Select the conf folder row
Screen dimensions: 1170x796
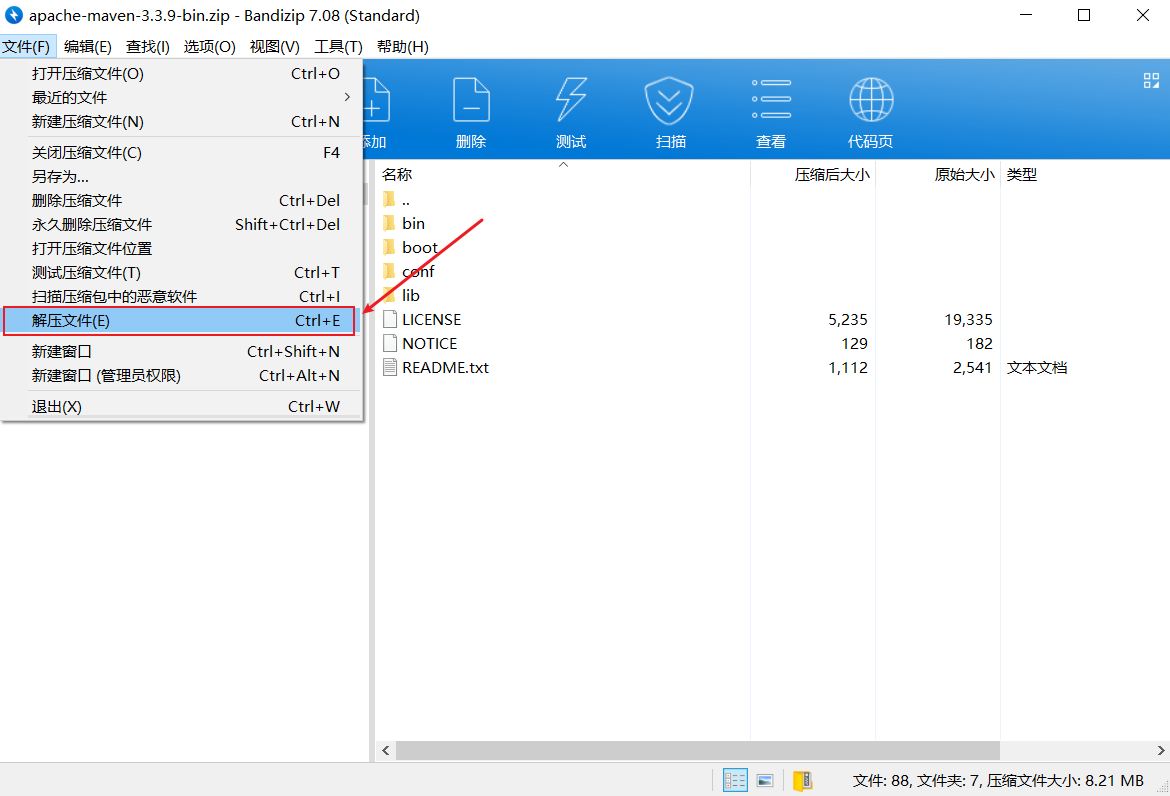pyautogui.click(x=772, y=272)
